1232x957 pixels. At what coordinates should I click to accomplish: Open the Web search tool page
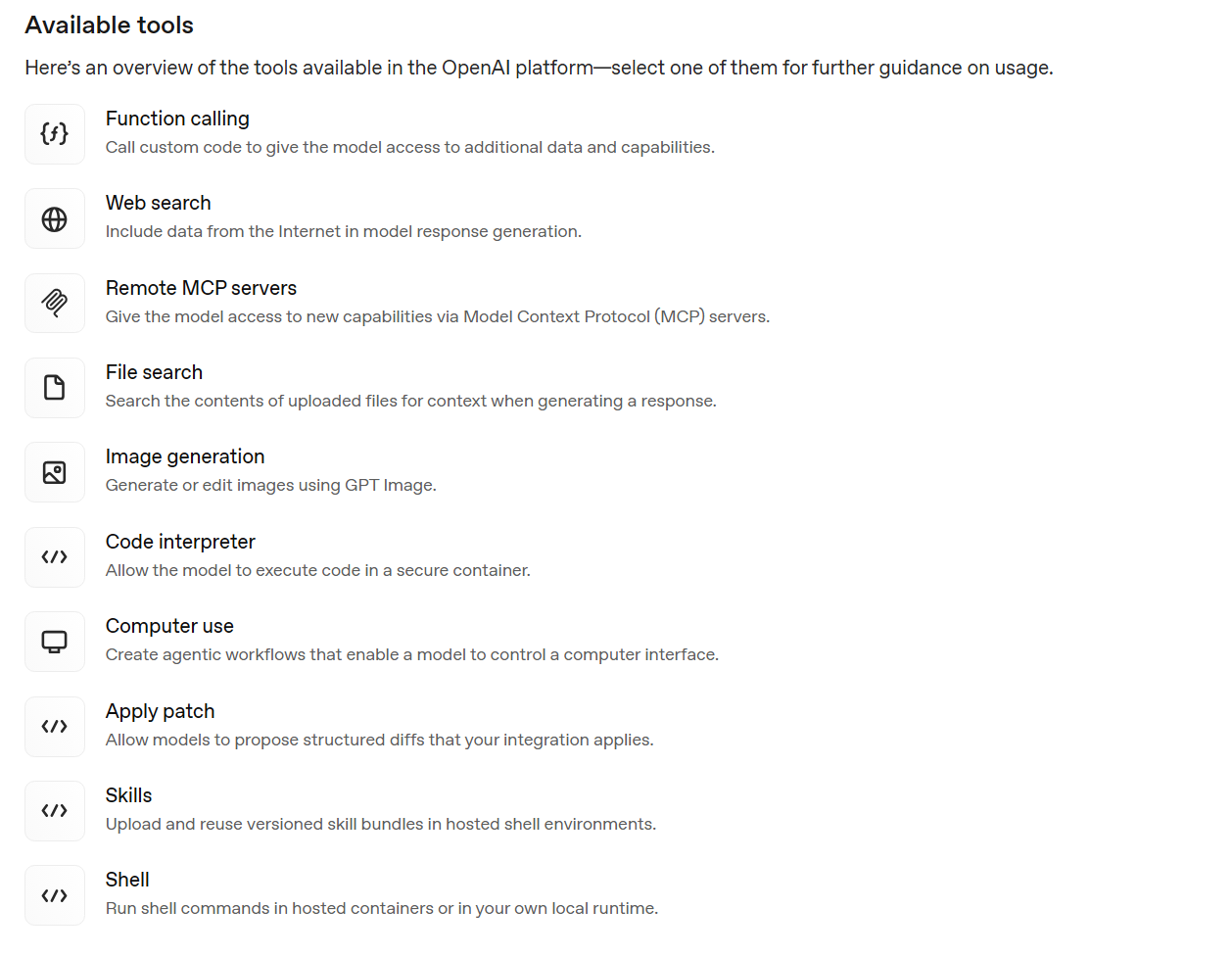tap(158, 203)
